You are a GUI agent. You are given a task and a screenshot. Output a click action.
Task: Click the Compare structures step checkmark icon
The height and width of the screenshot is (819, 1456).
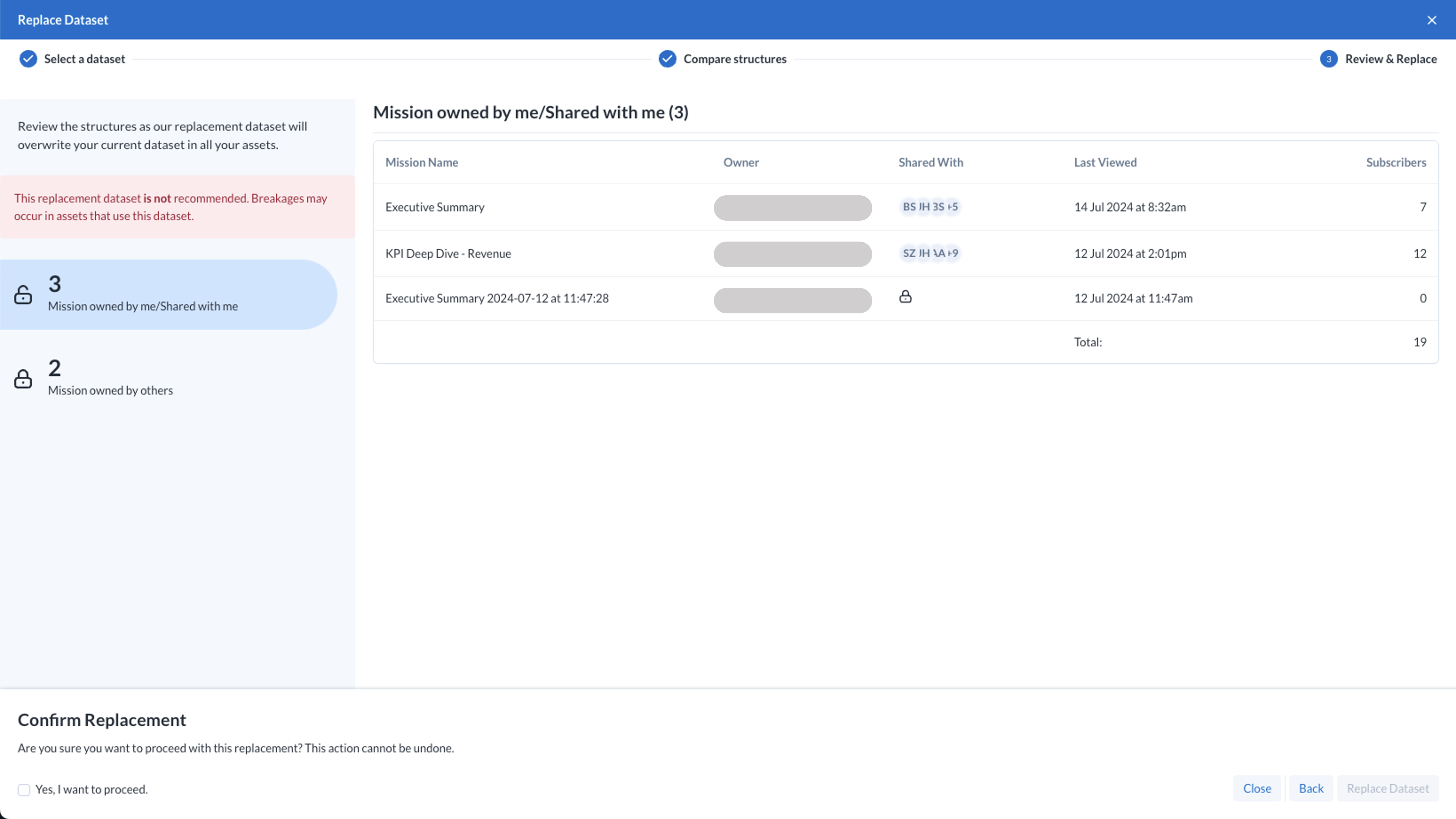[x=667, y=59]
